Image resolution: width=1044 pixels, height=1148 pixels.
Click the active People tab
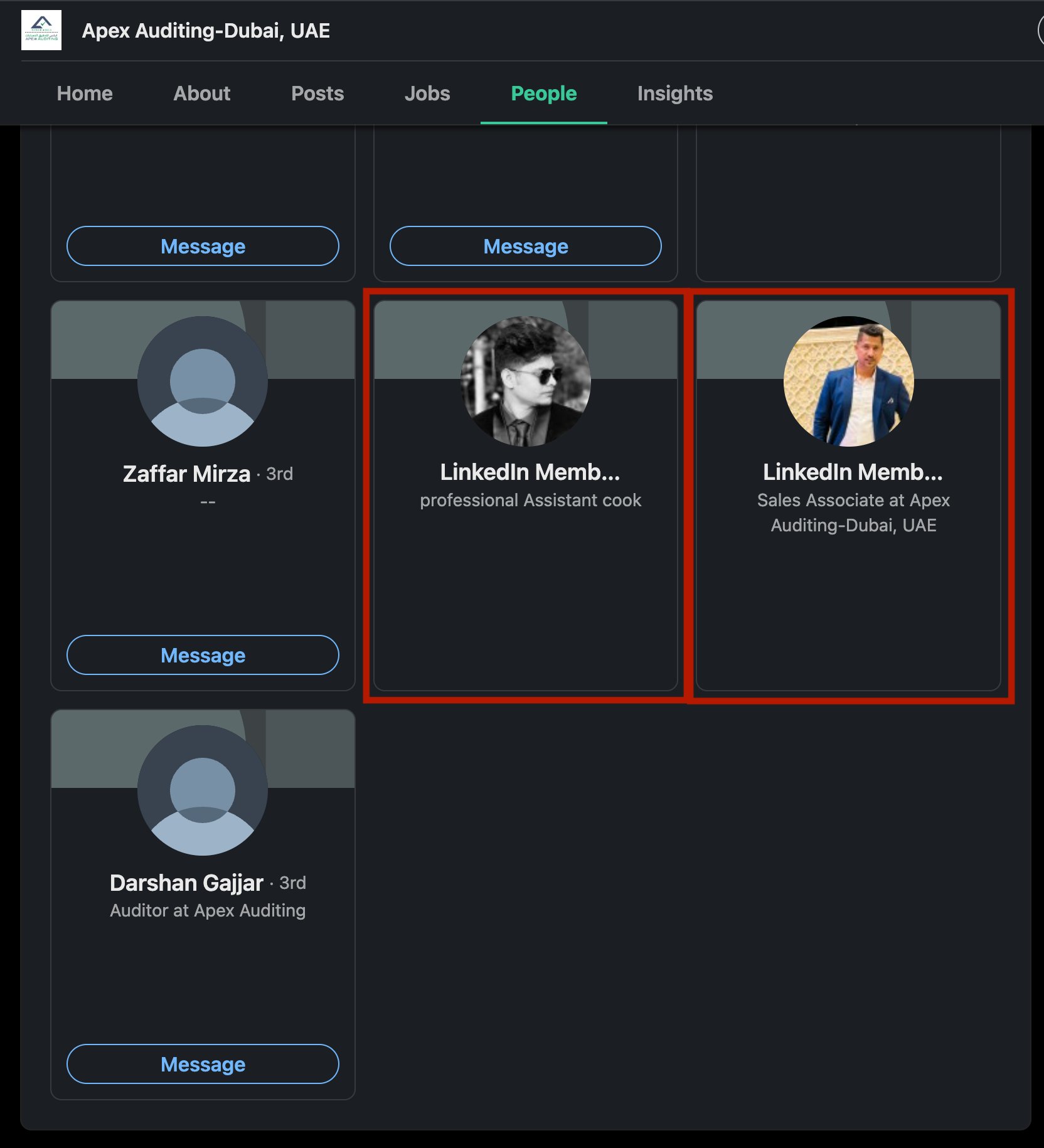(x=543, y=93)
